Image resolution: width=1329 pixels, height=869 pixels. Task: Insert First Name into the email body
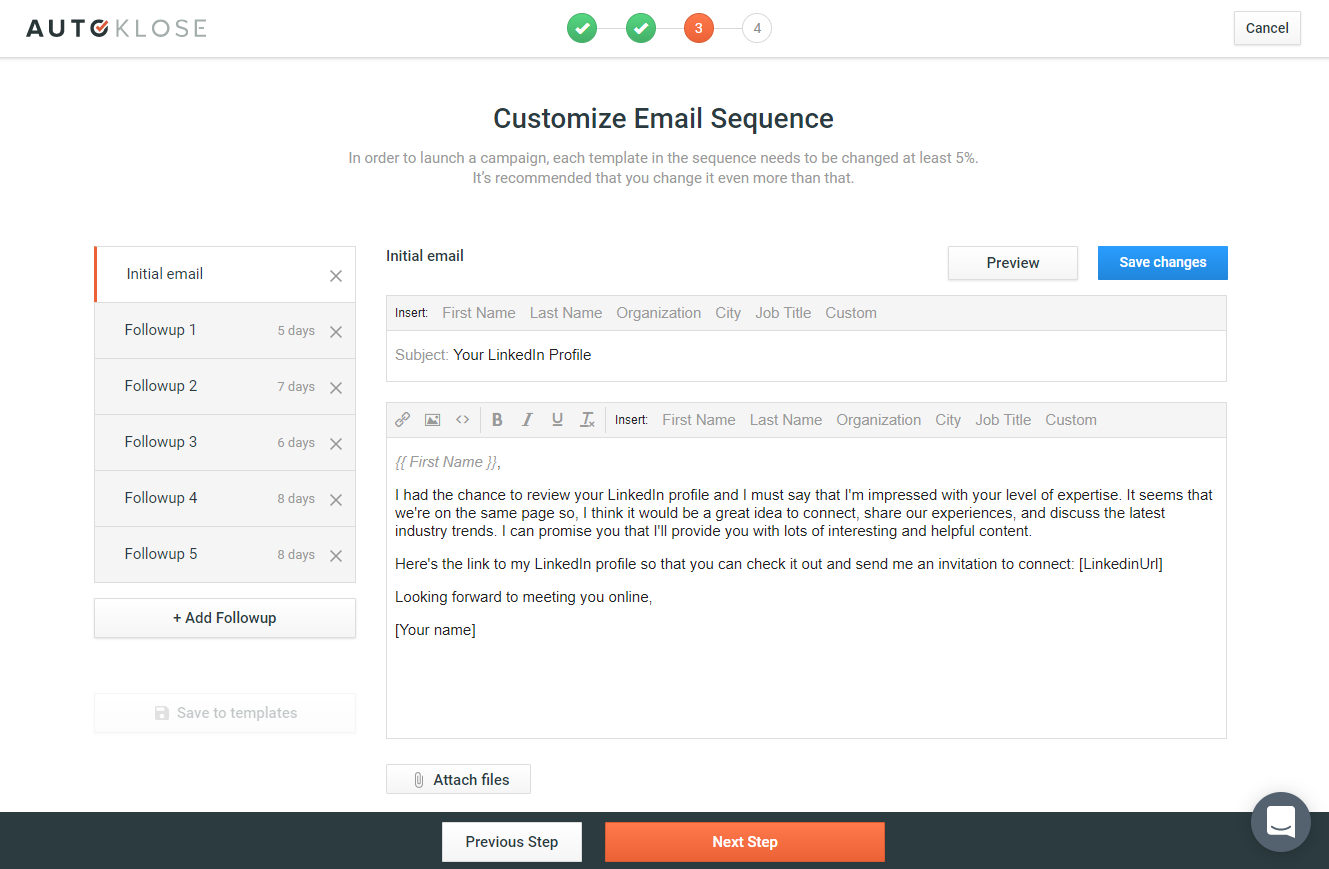point(699,420)
